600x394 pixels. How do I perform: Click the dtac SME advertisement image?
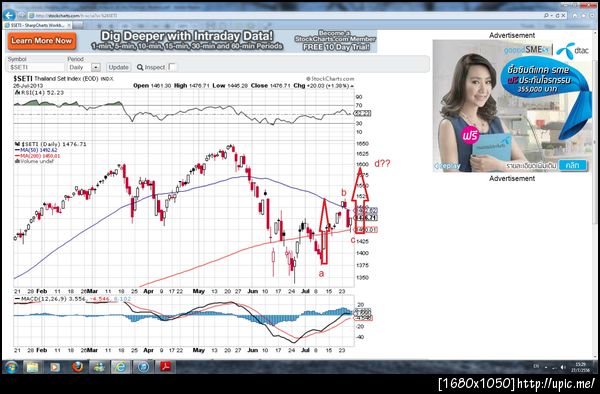coord(512,106)
